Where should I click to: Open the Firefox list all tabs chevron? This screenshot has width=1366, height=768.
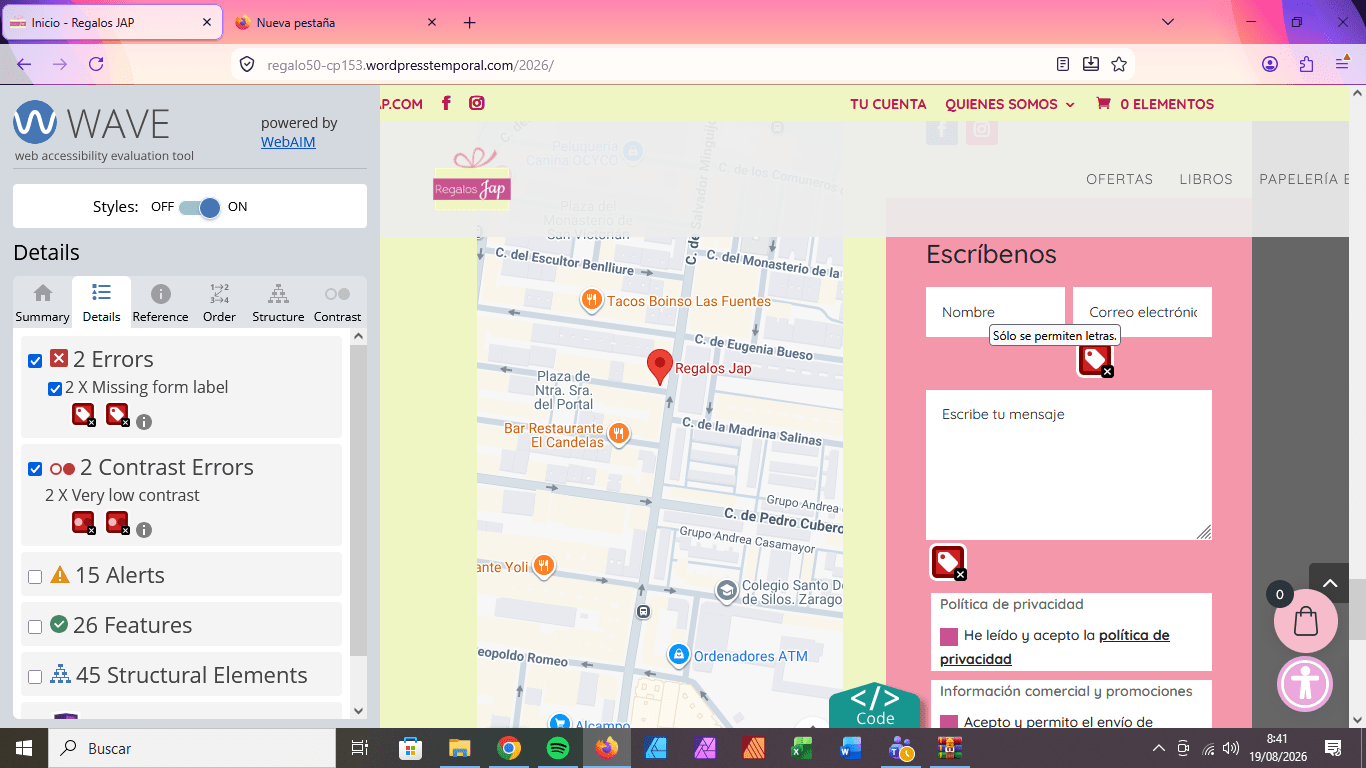pos(1169,22)
